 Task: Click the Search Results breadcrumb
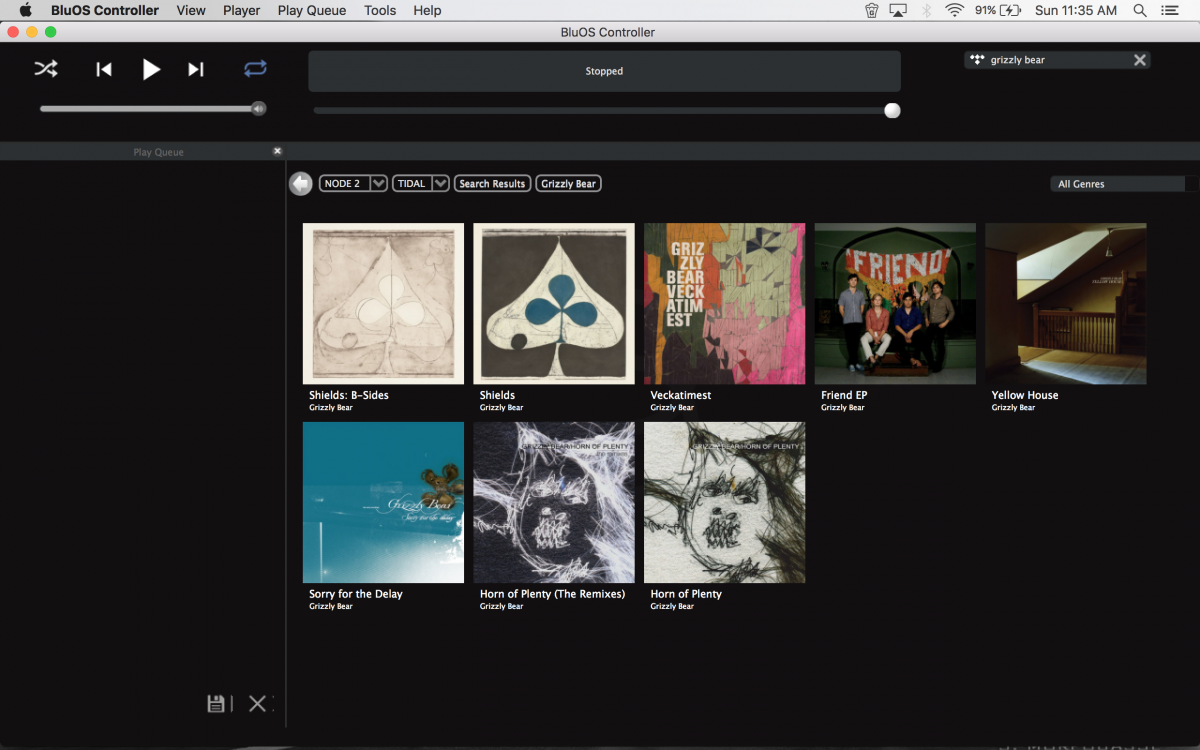click(492, 184)
